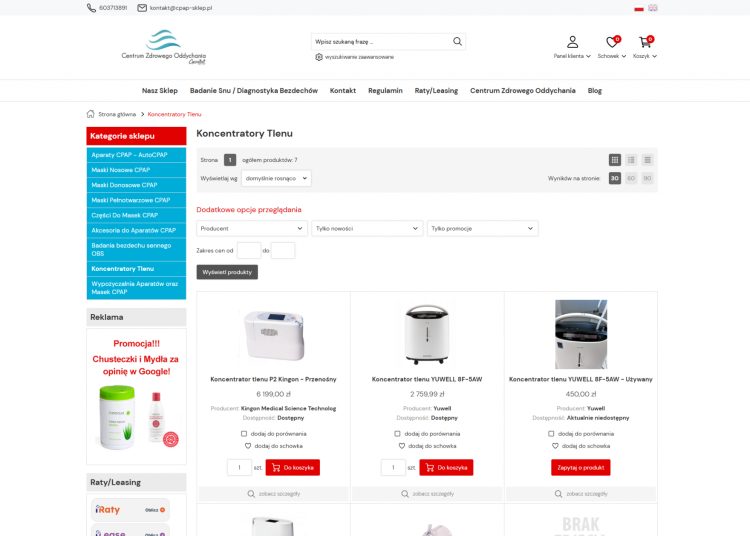The image size is (750, 536).
Task: Click Zapytaj o produkt button
Action: (580, 467)
